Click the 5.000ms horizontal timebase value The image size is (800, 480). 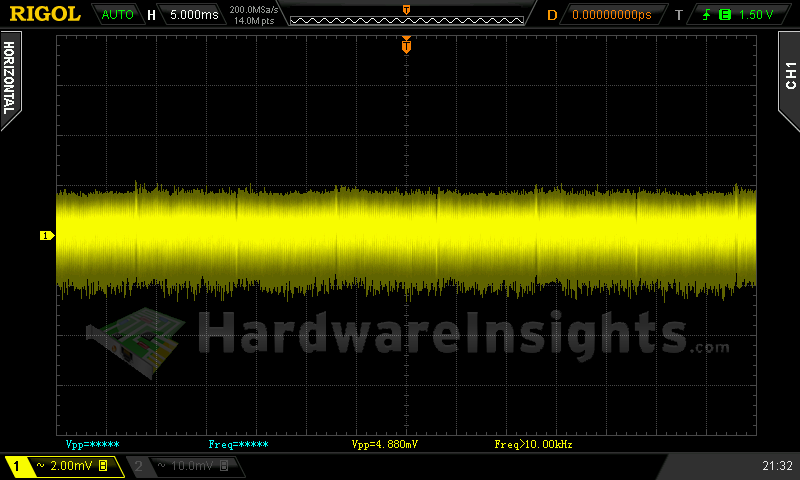point(194,15)
